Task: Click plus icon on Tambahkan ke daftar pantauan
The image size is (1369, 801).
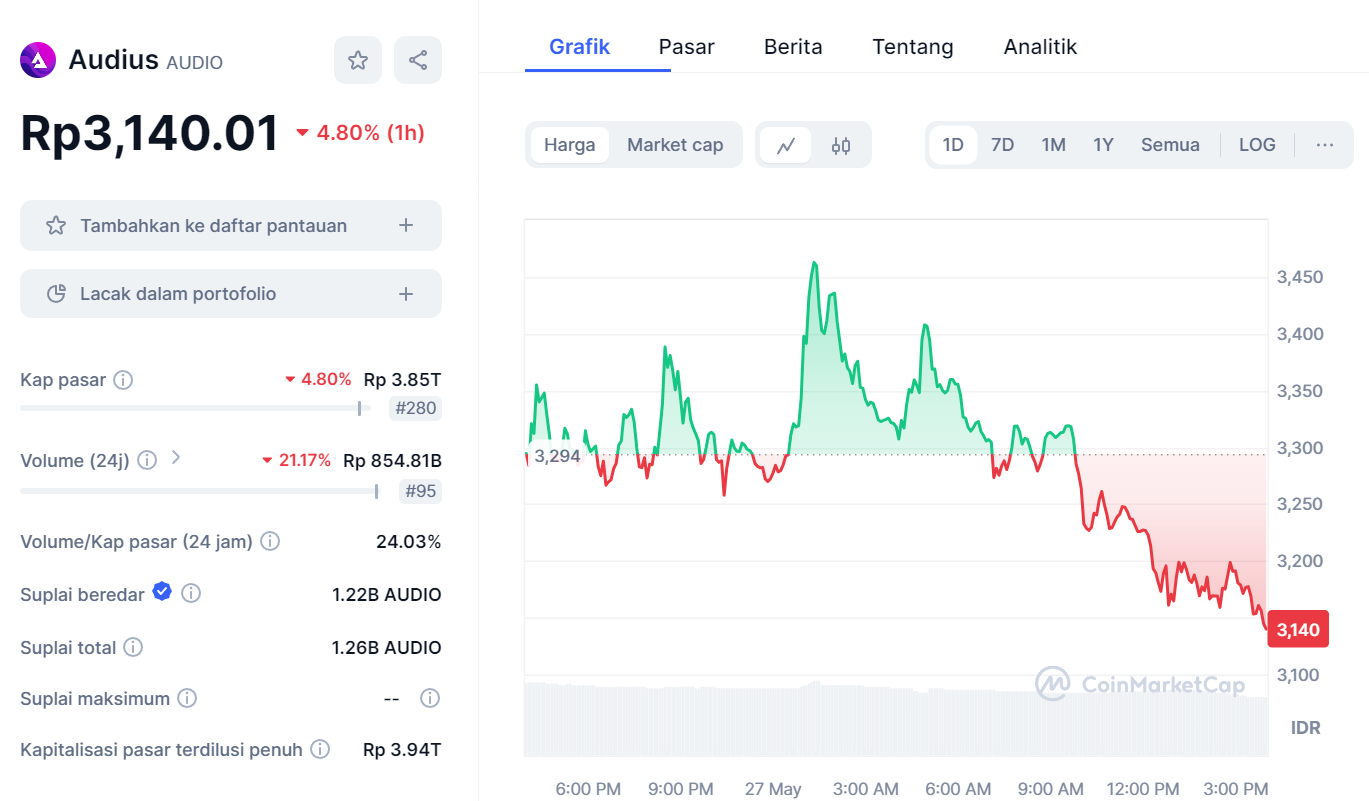Action: pos(406,225)
